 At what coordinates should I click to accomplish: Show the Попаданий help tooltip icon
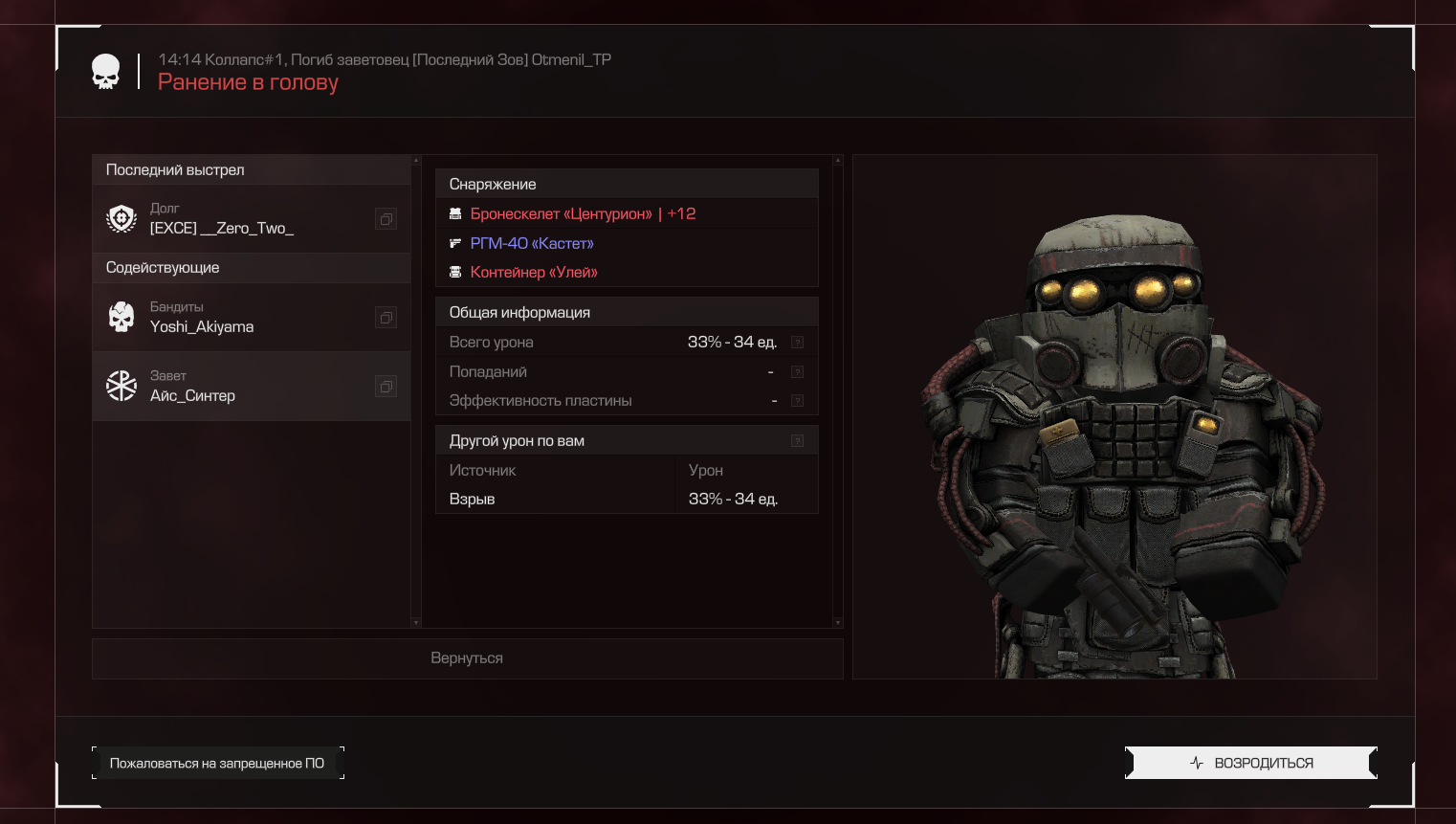click(797, 371)
